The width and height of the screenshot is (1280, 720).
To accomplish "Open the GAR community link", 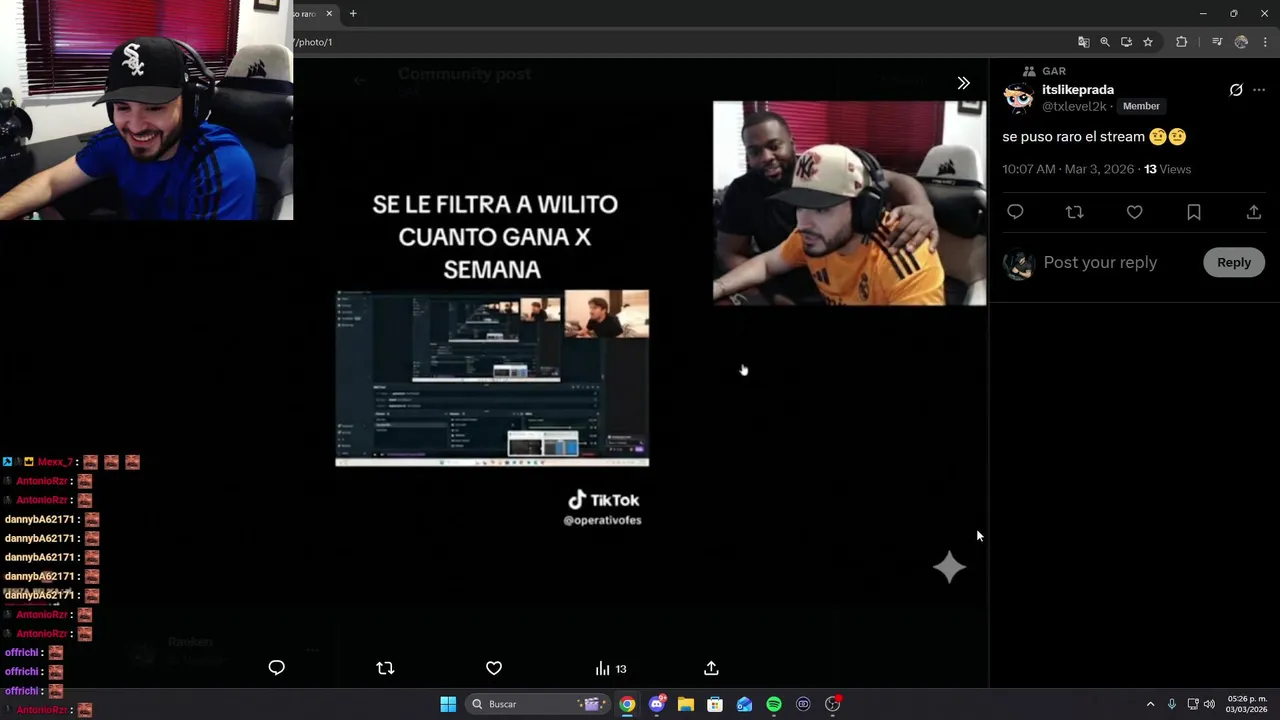I will pyautogui.click(x=1054, y=71).
